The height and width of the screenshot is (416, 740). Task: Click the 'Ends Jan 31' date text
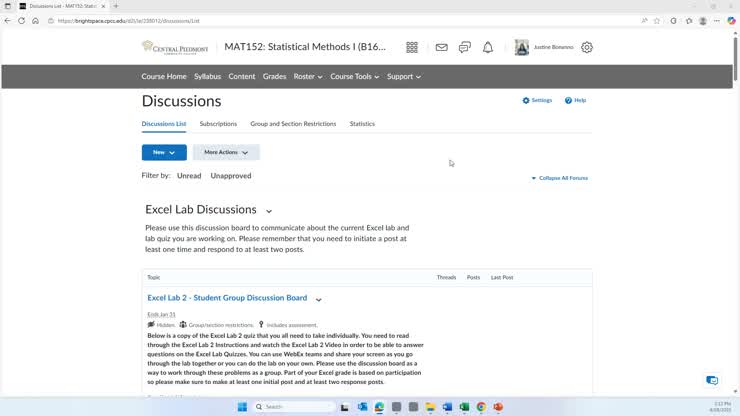[x=161, y=314]
